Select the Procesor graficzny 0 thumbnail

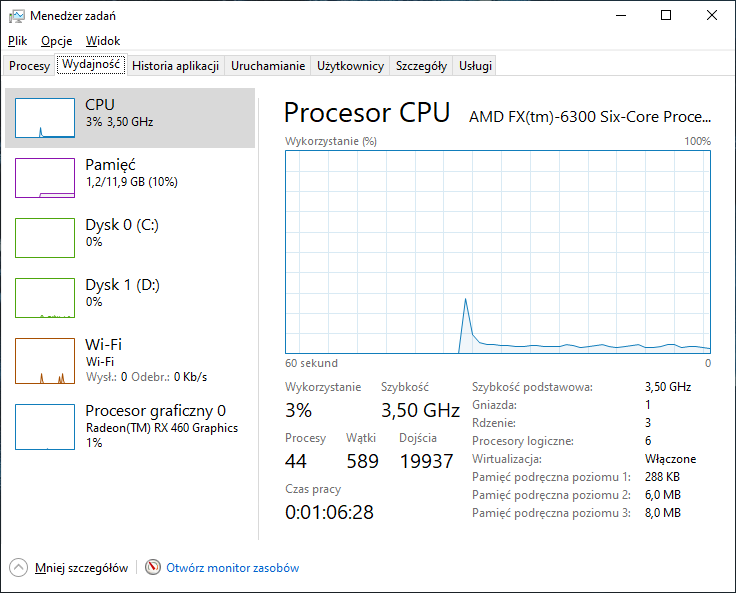click(x=45, y=427)
